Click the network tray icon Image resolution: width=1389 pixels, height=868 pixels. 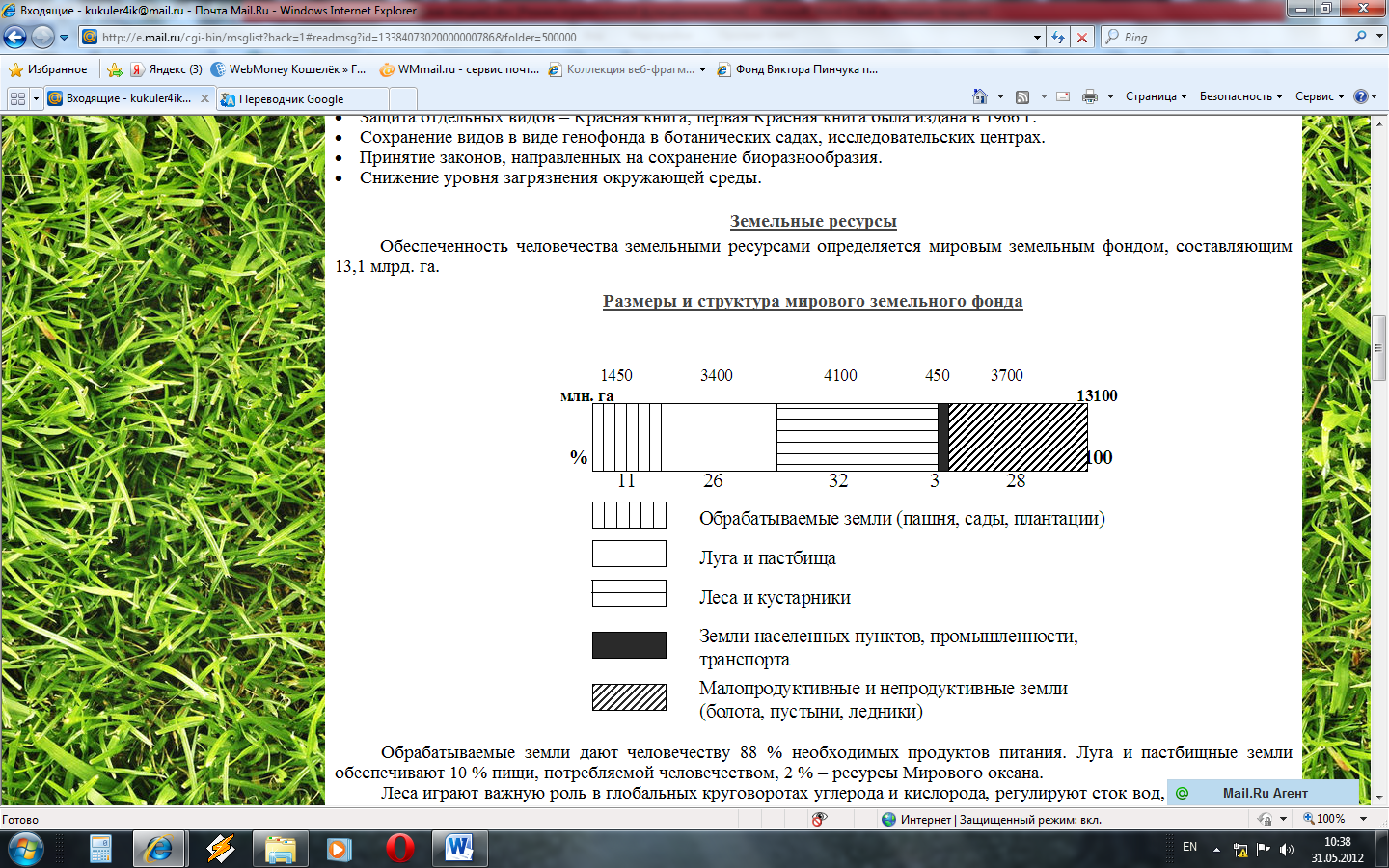click(x=1240, y=850)
